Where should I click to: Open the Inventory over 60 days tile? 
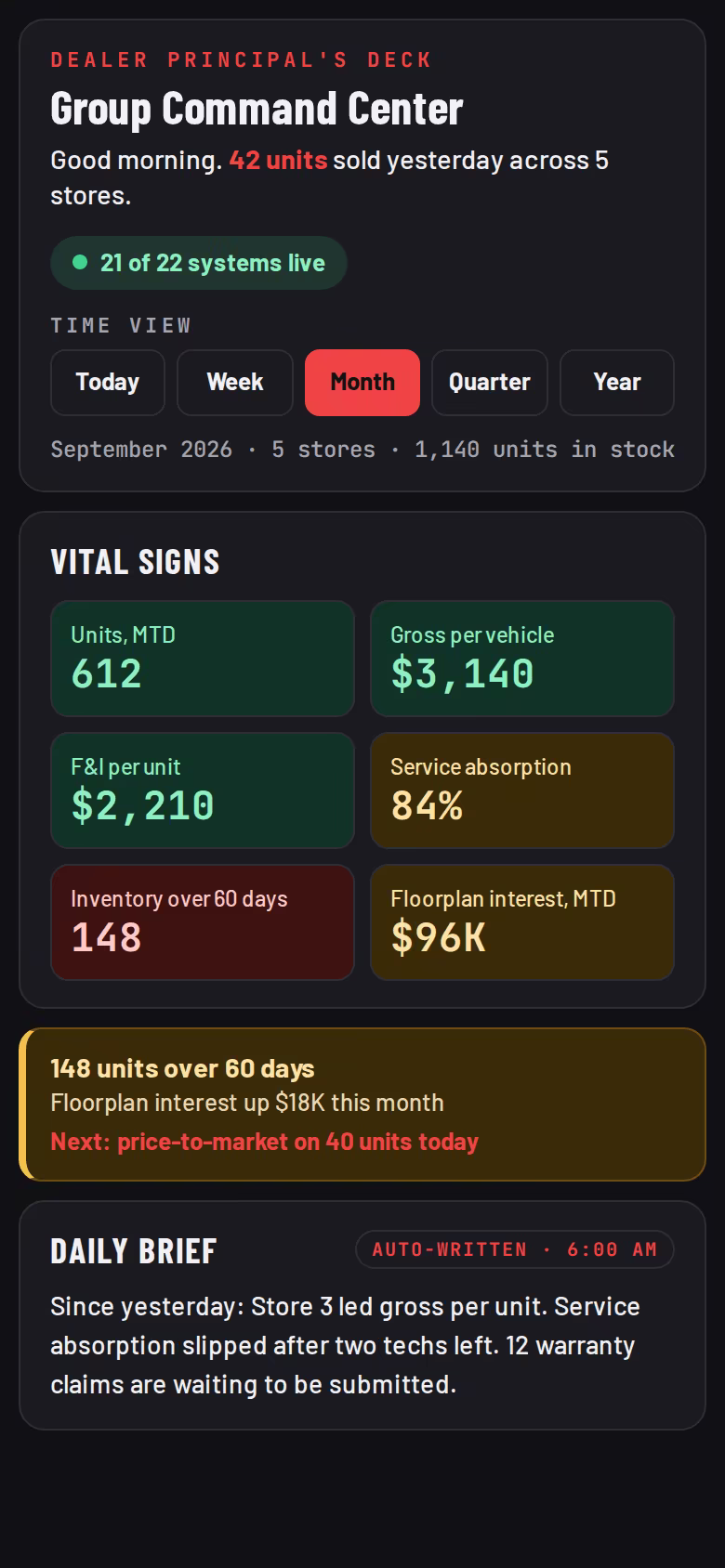tap(203, 922)
